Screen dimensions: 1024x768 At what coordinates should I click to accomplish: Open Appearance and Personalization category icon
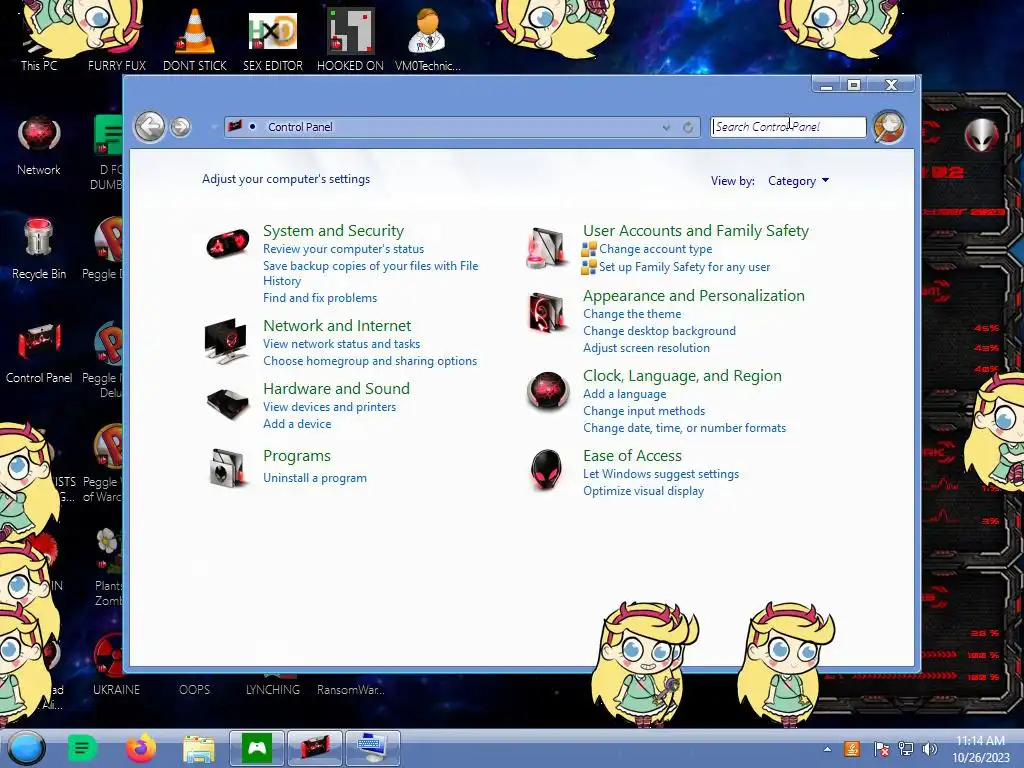pyautogui.click(x=547, y=312)
